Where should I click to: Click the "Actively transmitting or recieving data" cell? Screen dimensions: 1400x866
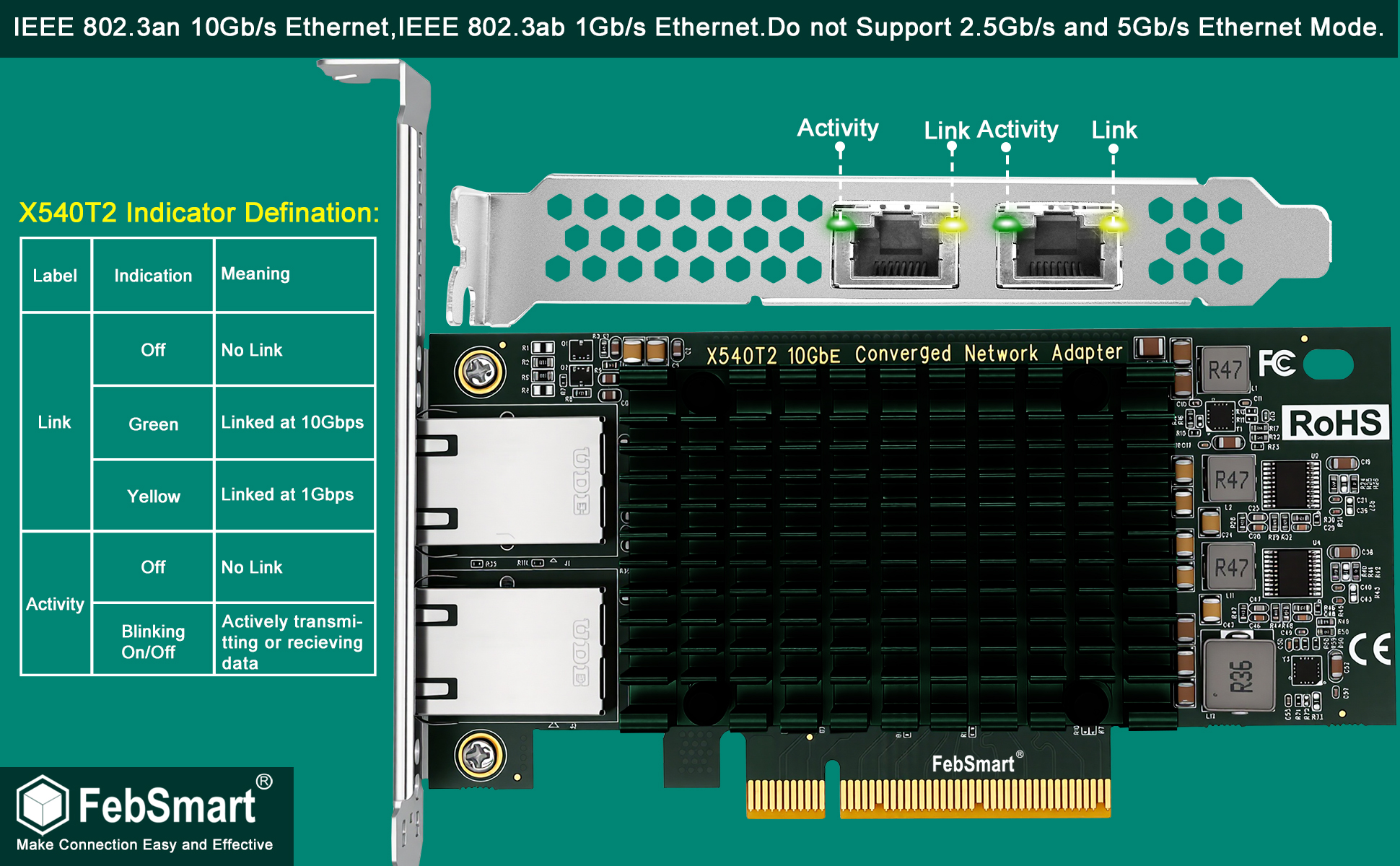(x=294, y=640)
